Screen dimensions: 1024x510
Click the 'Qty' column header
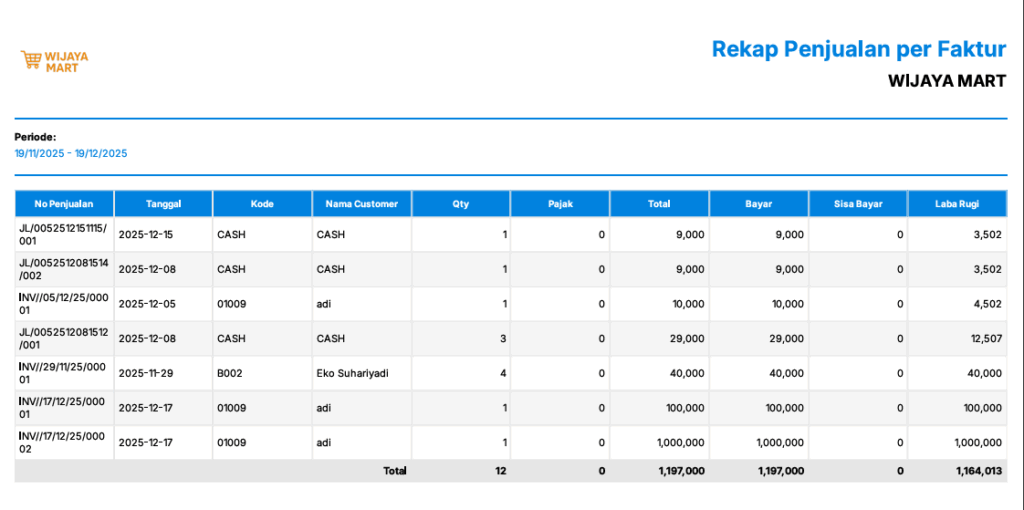tap(461, 204)
